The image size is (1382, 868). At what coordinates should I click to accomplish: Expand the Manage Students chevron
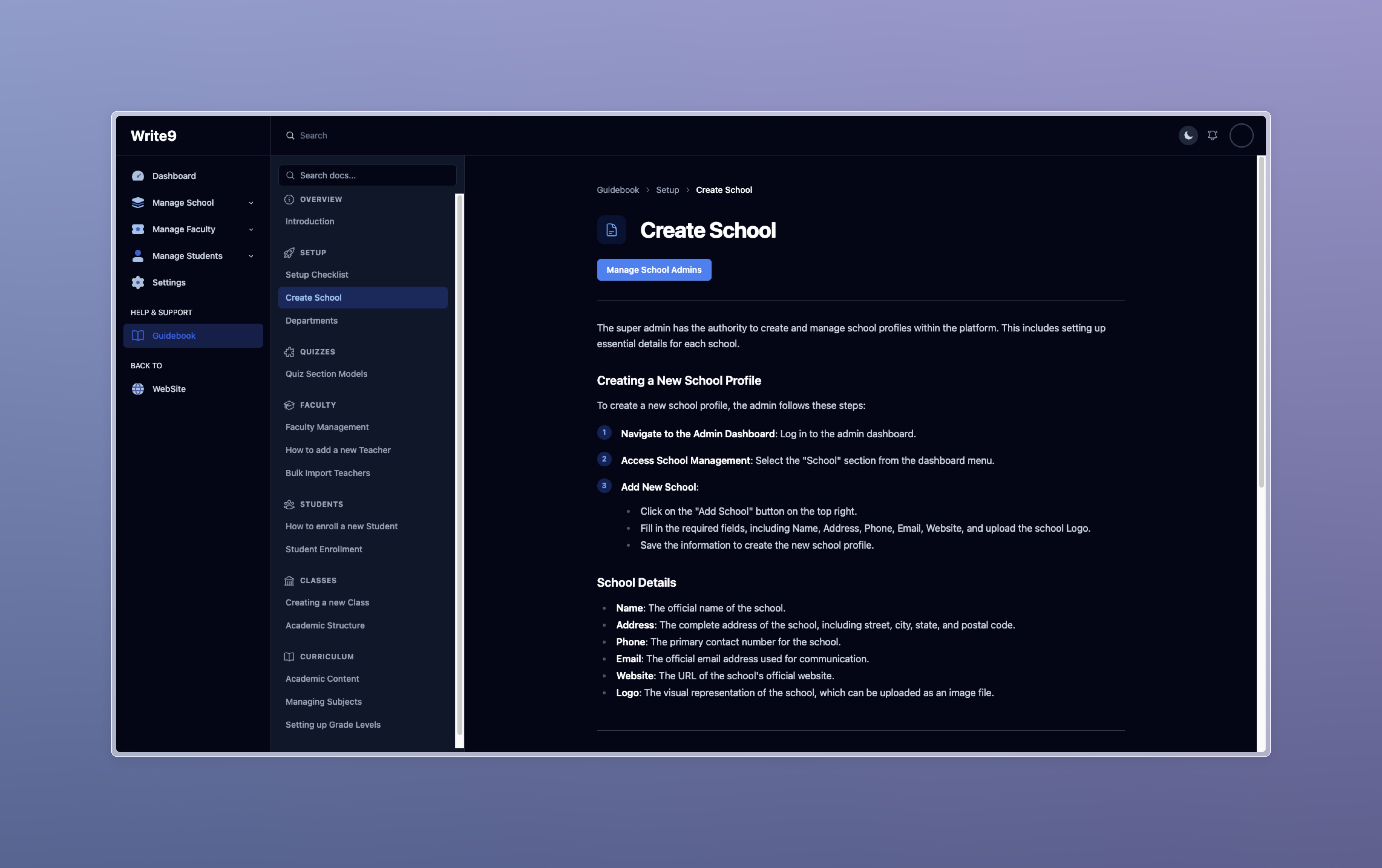point(251,256)
